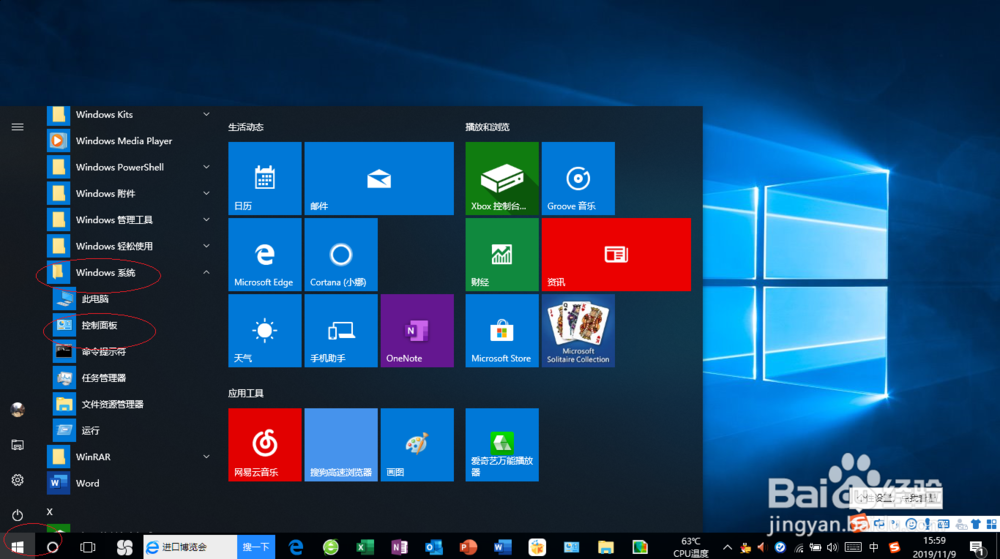Click the Windows Start button
Screen dimensions: 1000x559
pyautogui.click(x=17, y=547)
